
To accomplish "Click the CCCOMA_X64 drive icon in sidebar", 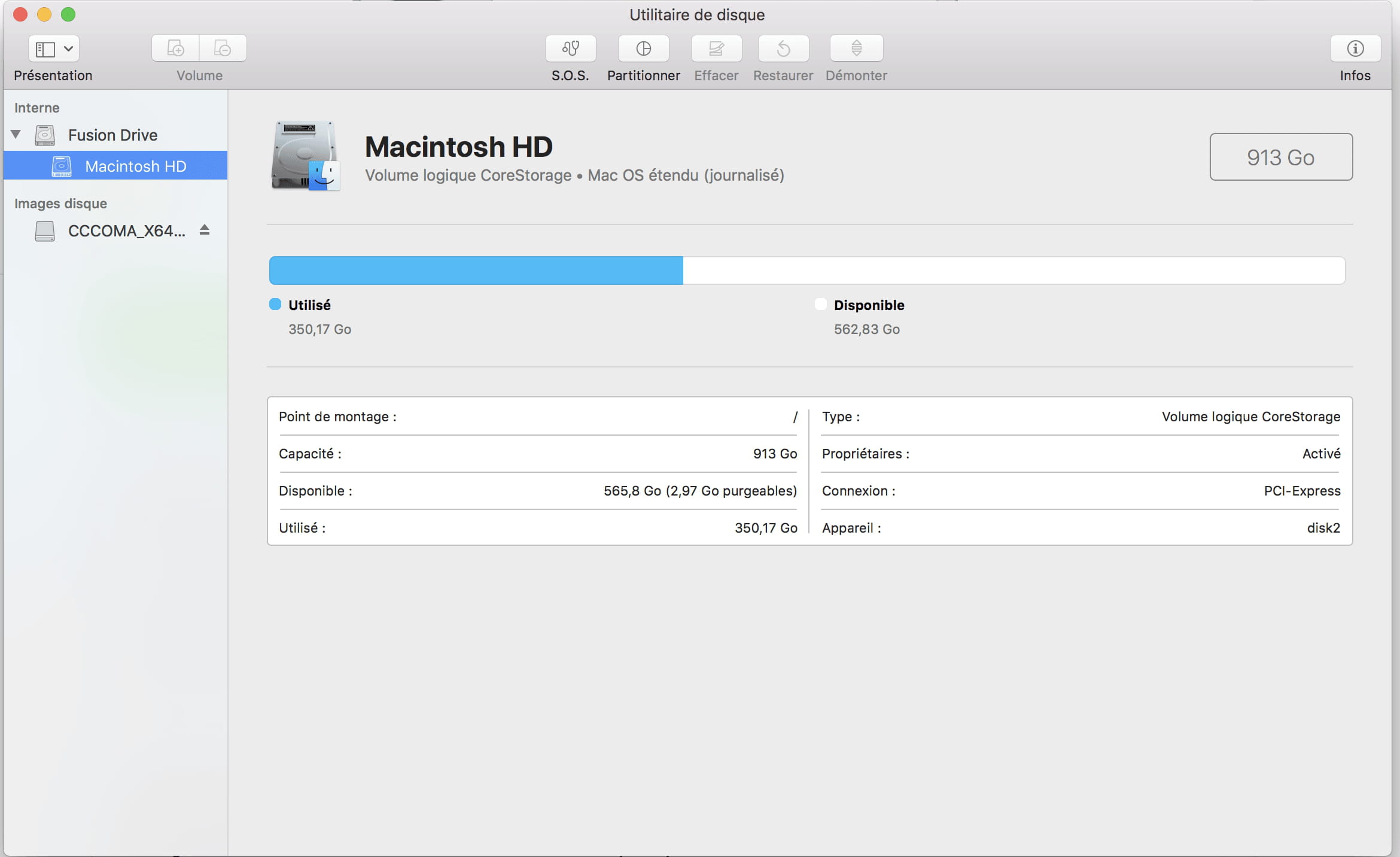I will [45, 231].
